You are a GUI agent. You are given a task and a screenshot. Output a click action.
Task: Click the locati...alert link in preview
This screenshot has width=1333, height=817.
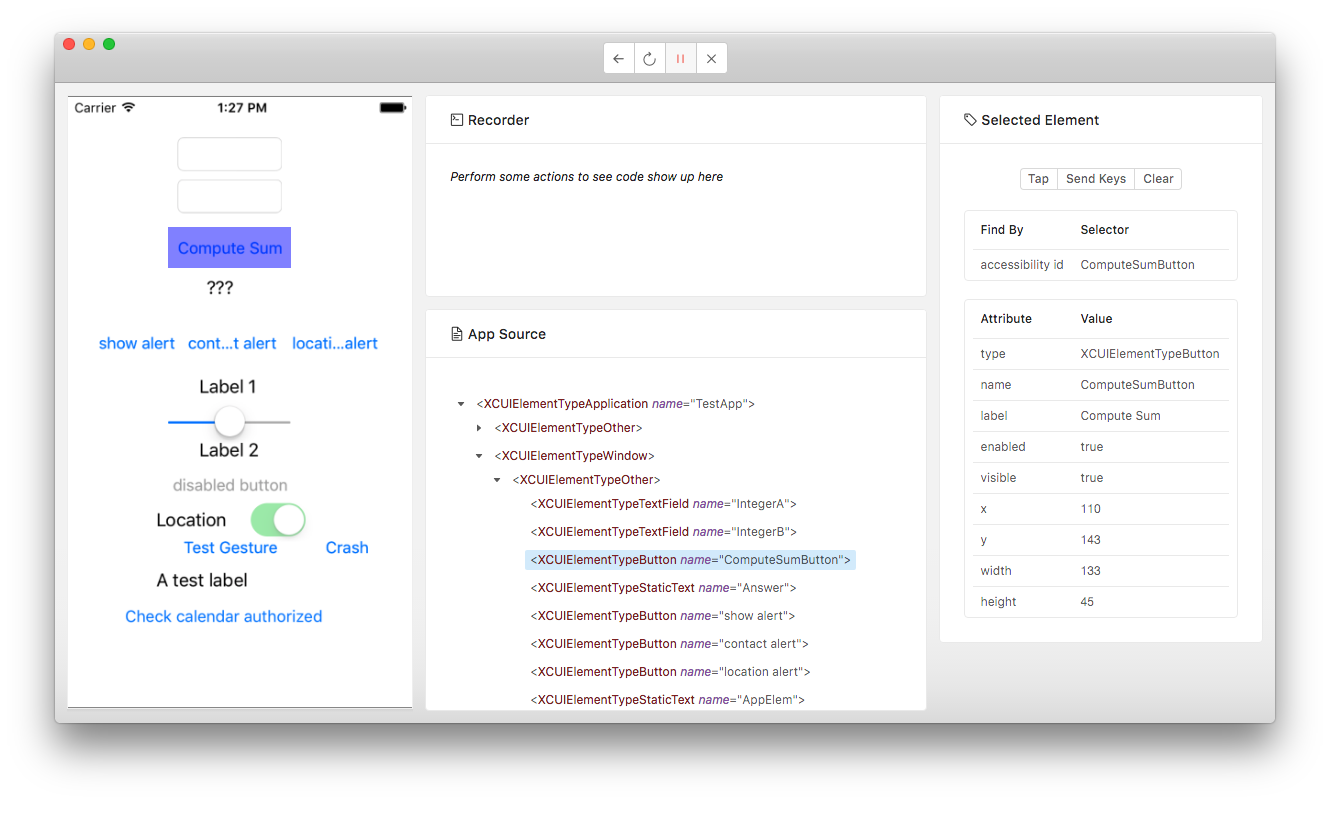(335, 343)
